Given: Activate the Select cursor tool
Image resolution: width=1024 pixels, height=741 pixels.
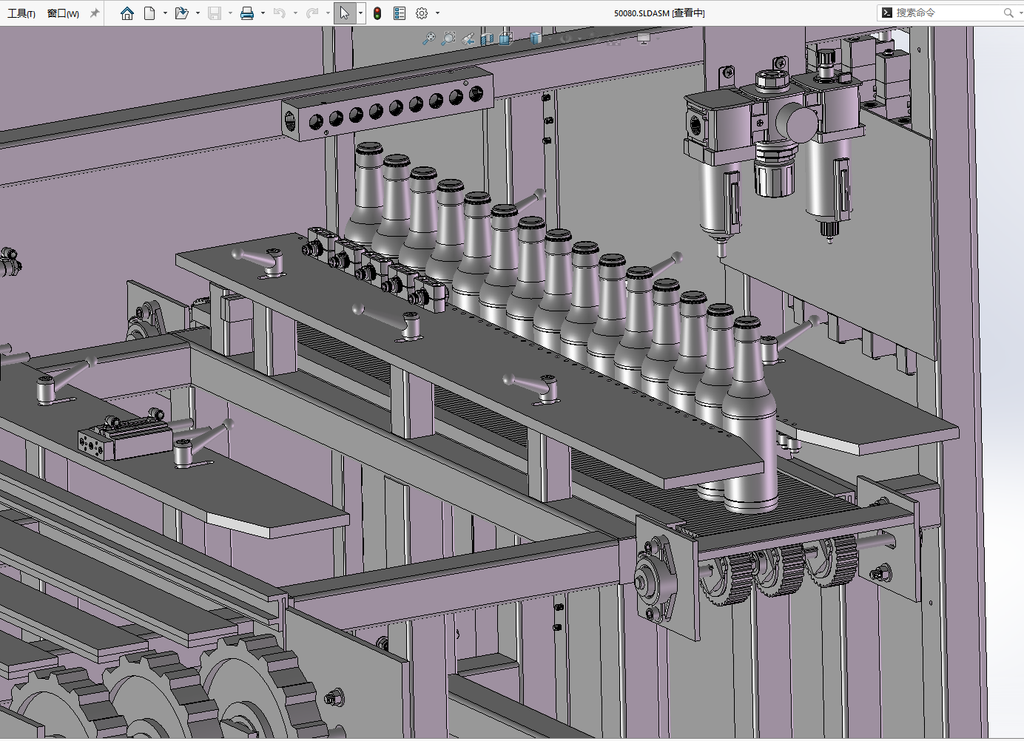Looking at the screenshot, I should tap(345, 12).
